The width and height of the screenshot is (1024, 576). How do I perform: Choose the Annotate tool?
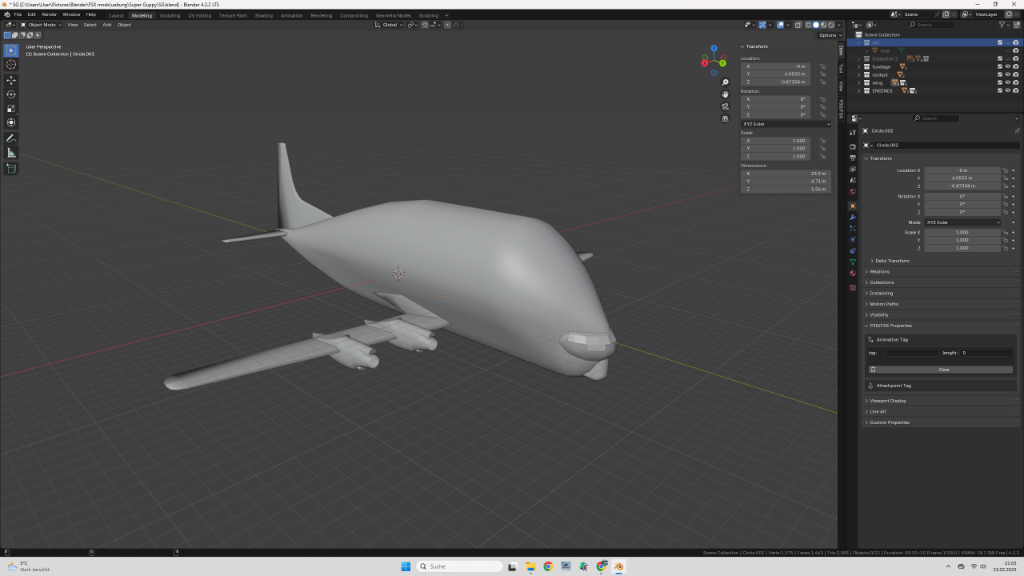pos(11,138)
